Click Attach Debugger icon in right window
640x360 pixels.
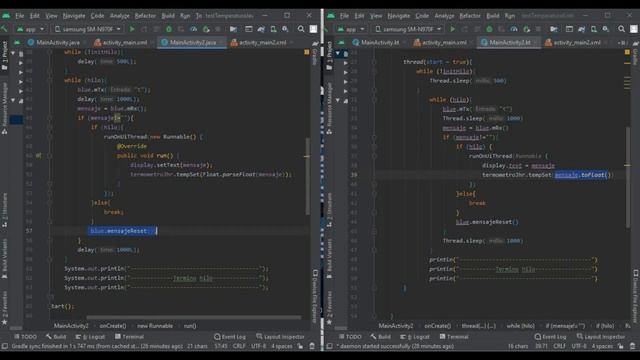click(x=527, y=29)
